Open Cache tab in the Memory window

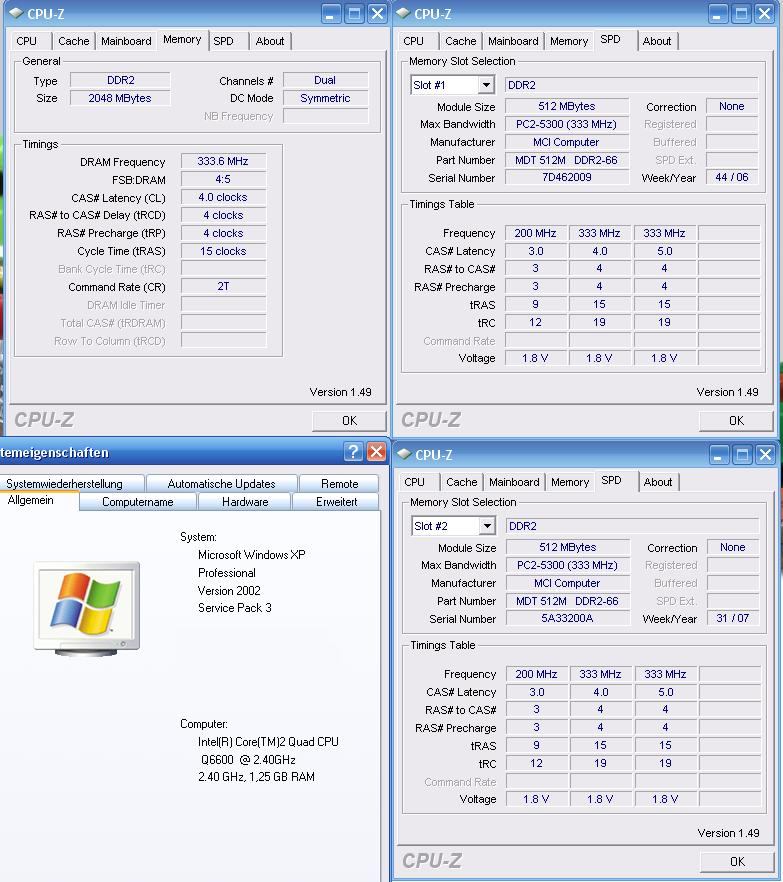coord(74,41)
